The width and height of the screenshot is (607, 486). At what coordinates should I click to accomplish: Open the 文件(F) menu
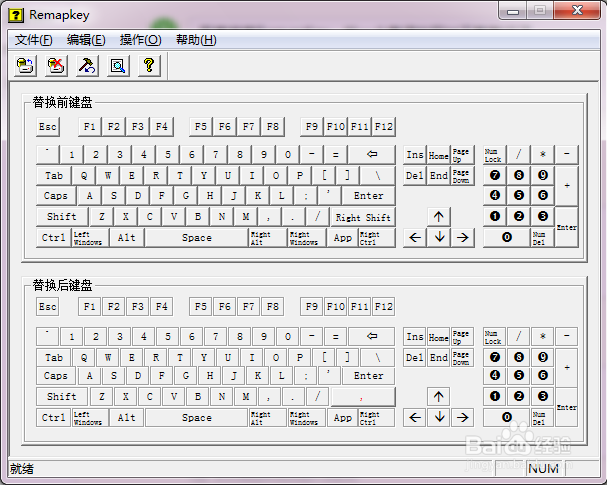click(x=34, y=40)
